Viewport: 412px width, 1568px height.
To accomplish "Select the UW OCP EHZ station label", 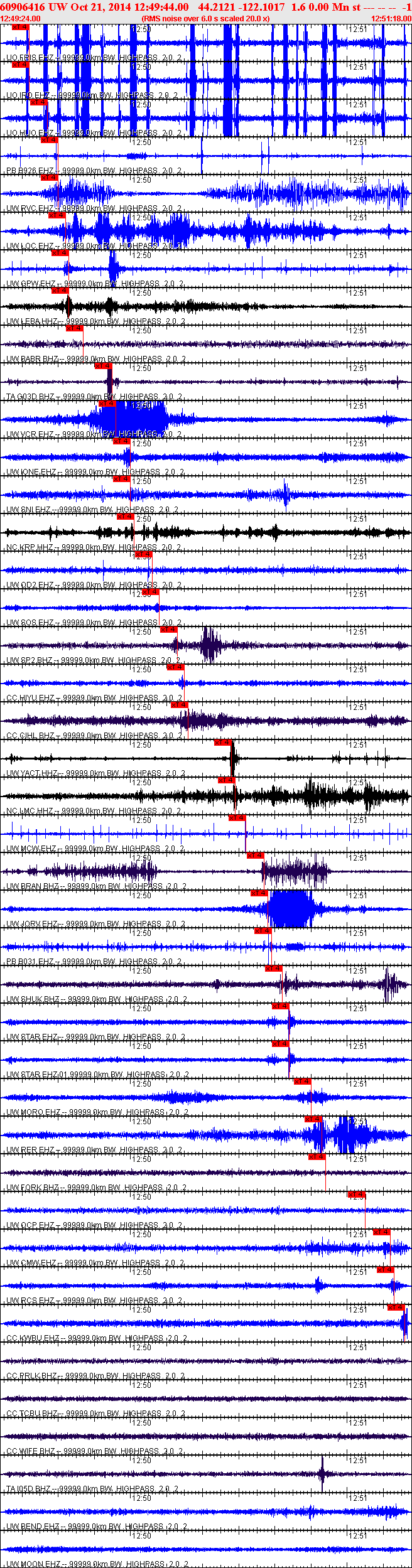I will (x=94, y=1225).
